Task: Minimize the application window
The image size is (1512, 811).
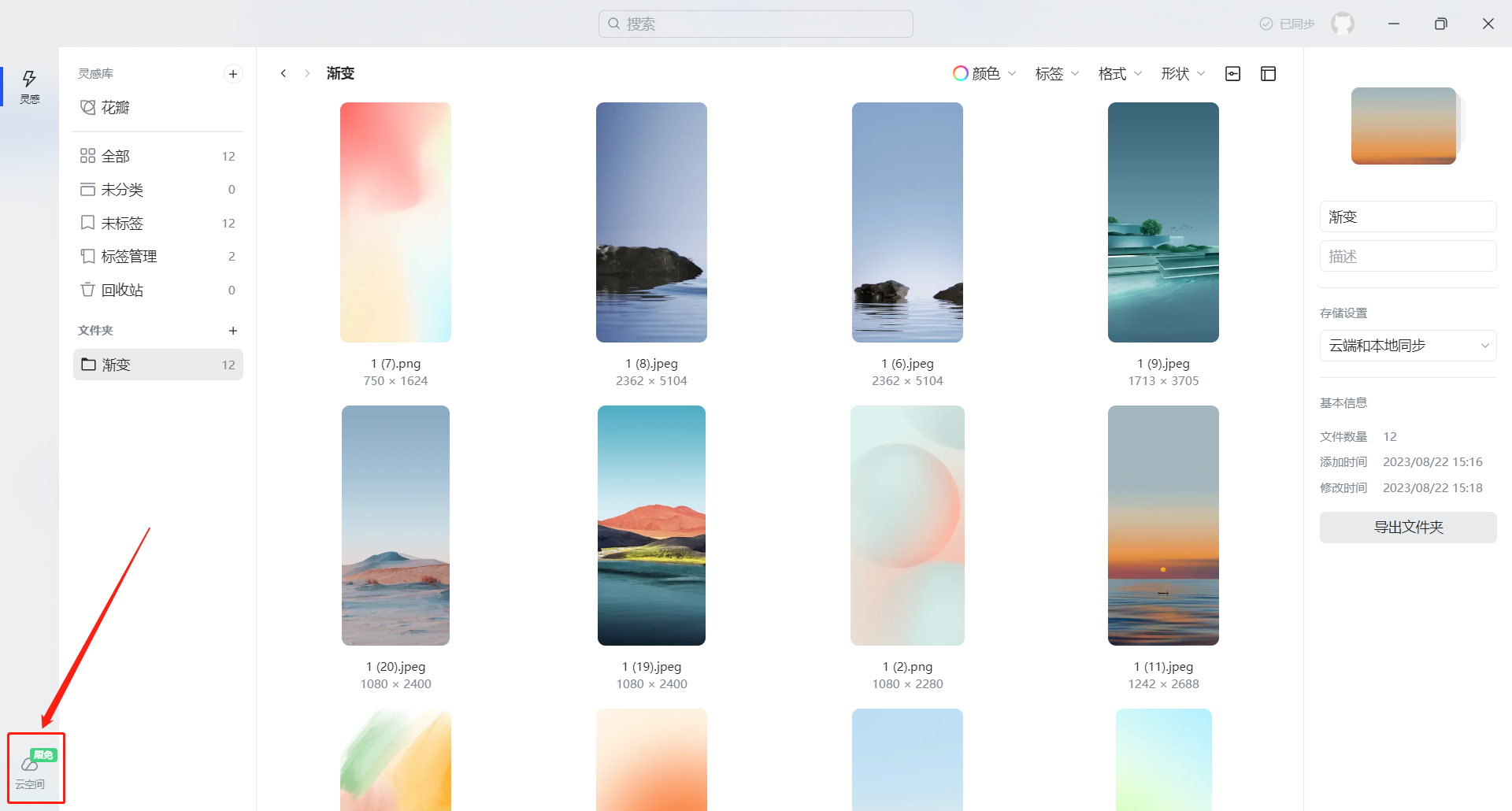Action: click(1394, 24)
